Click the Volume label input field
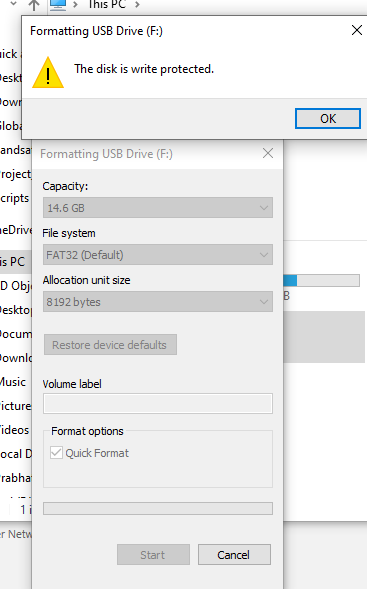The height and width of the screenshot is (589, 367). tap(158, 404)
